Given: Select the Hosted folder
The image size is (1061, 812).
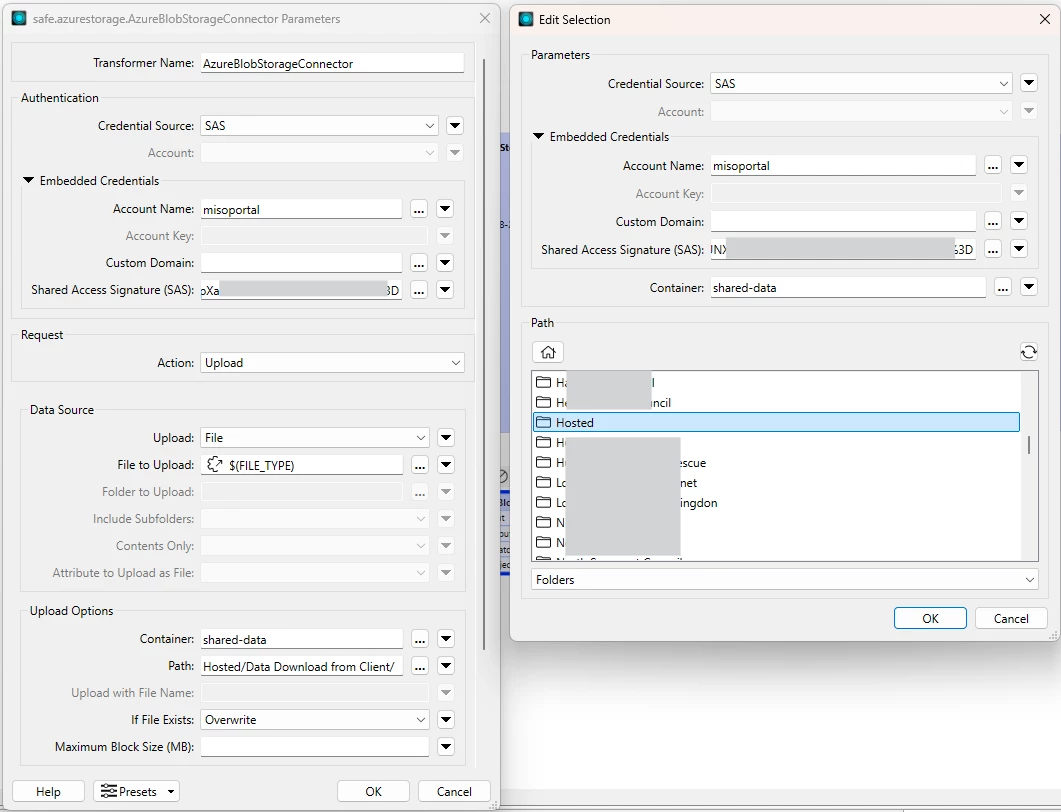Looking at the screenshot, I should 776,422.
